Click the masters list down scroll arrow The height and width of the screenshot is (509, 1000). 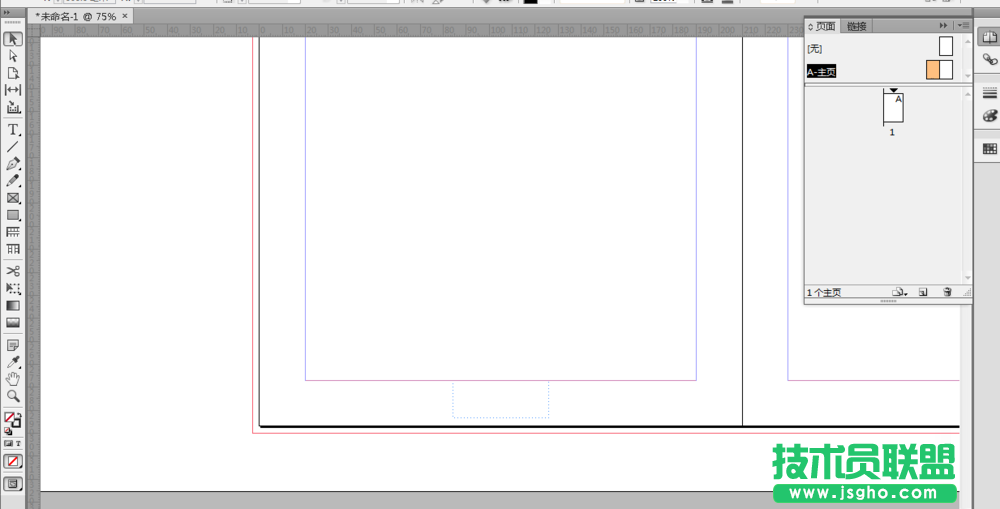coord(967,75)
